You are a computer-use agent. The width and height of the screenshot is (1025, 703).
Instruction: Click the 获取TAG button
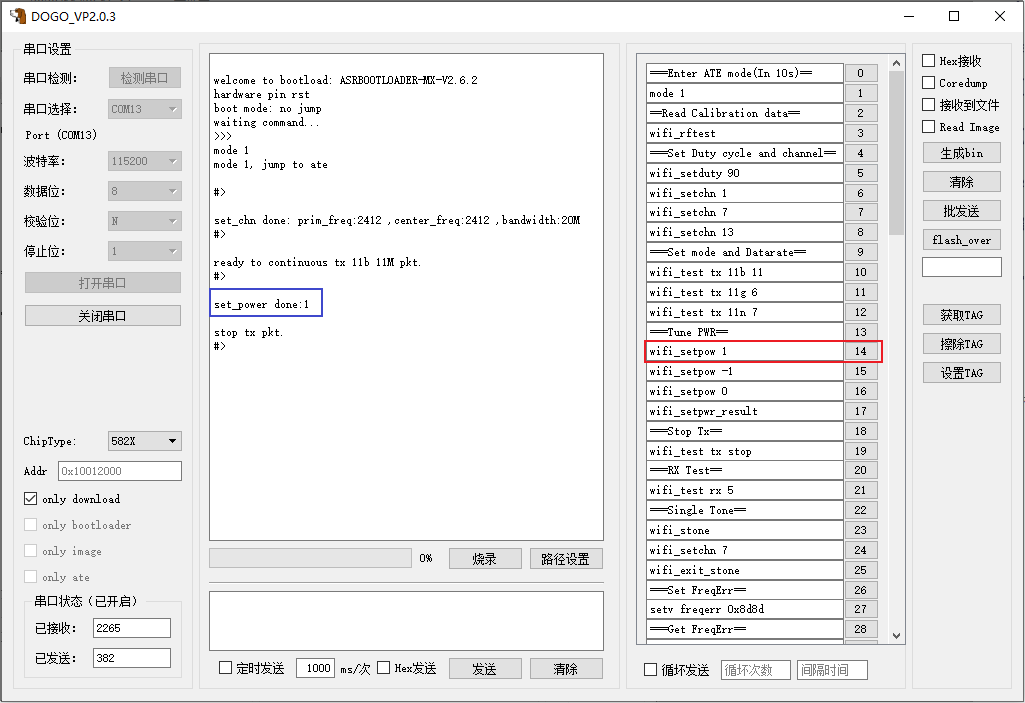(962, 315)
